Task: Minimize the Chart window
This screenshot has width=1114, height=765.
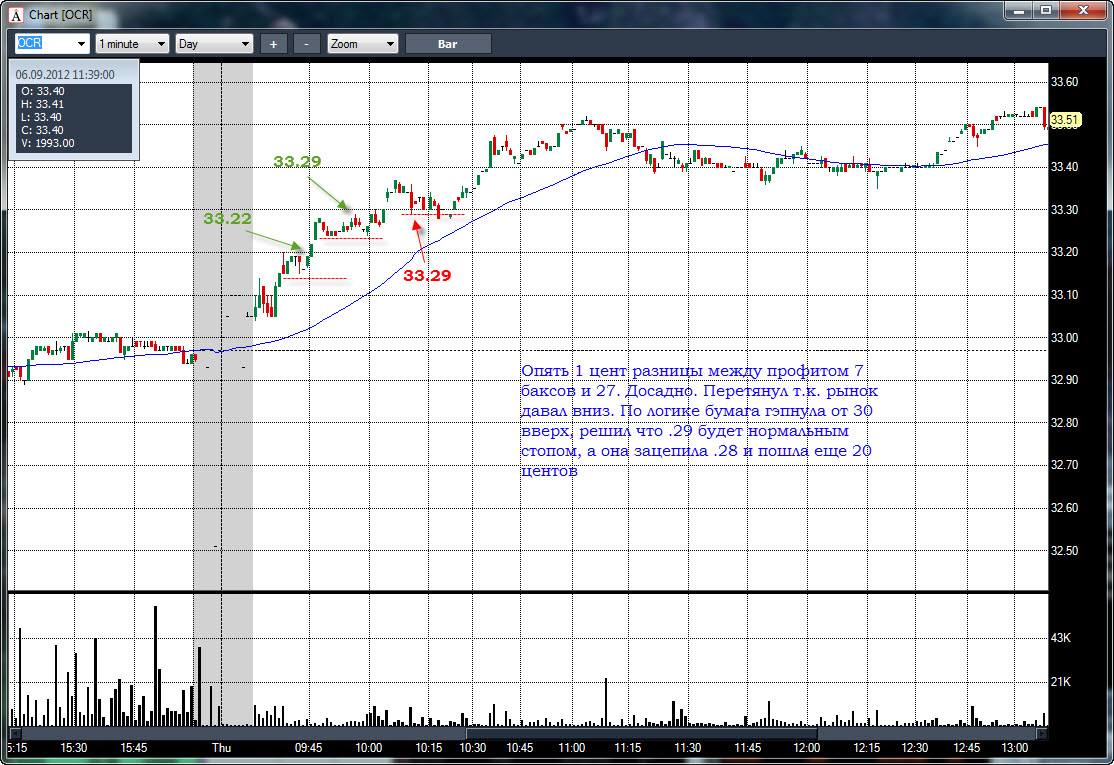Action: 1018,11
